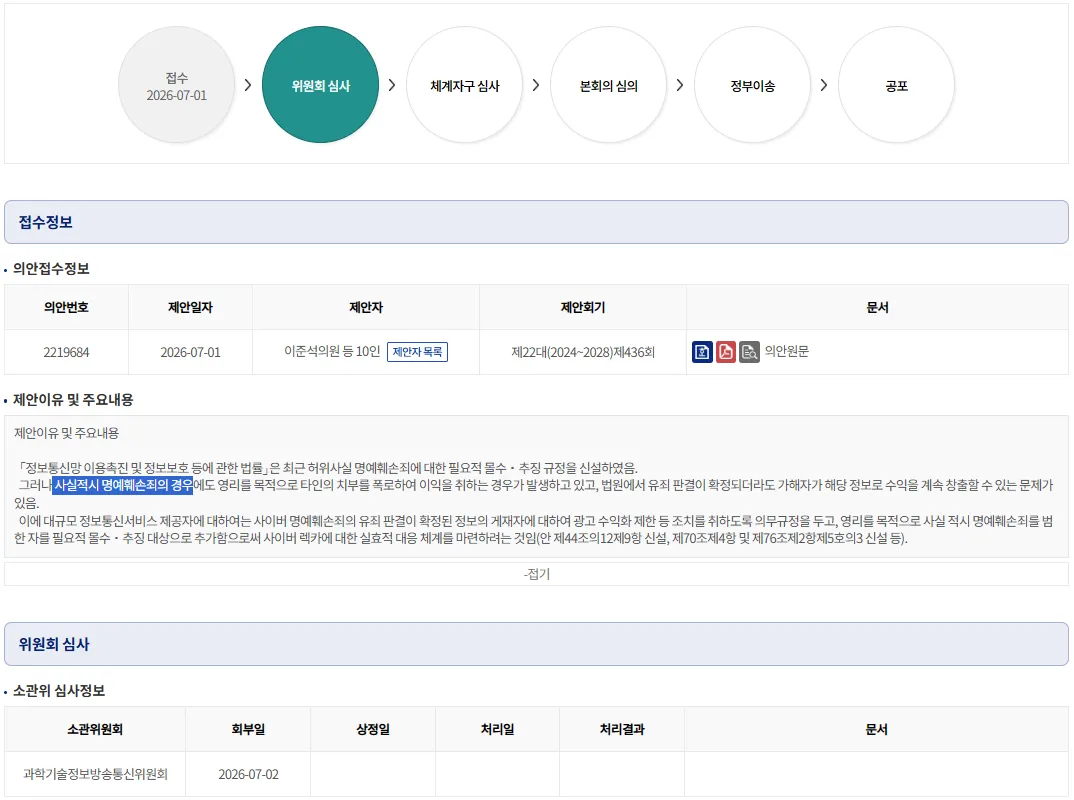Select the 위원회 심사 step circle

pos(321,85)
